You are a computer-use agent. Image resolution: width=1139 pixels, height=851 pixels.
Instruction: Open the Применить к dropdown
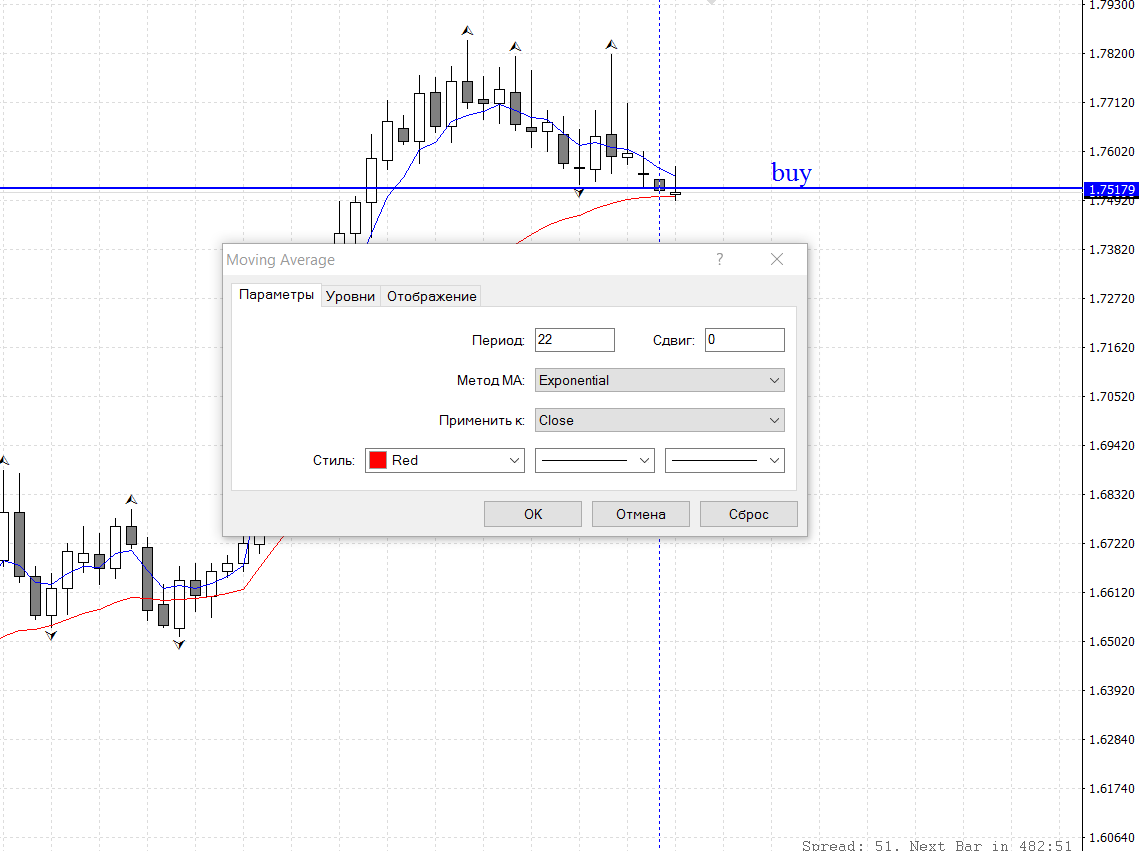pos(660,420)
